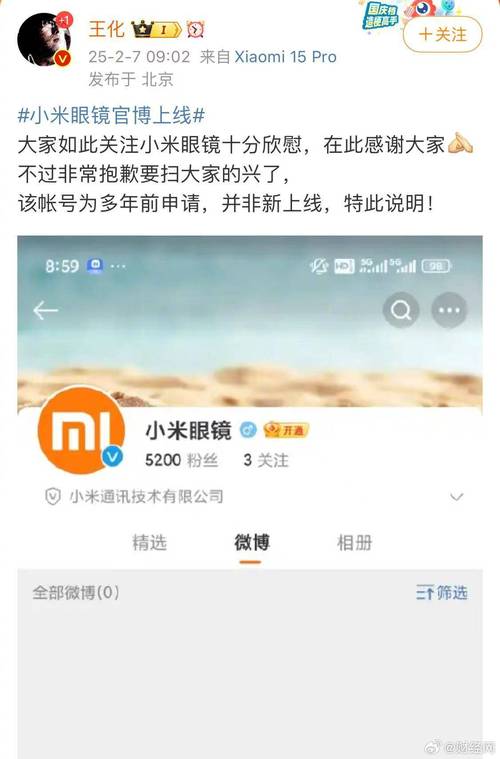Click the red alarm clock icon
This screenshot has width=500, height=759.
(x=196, y=30)
